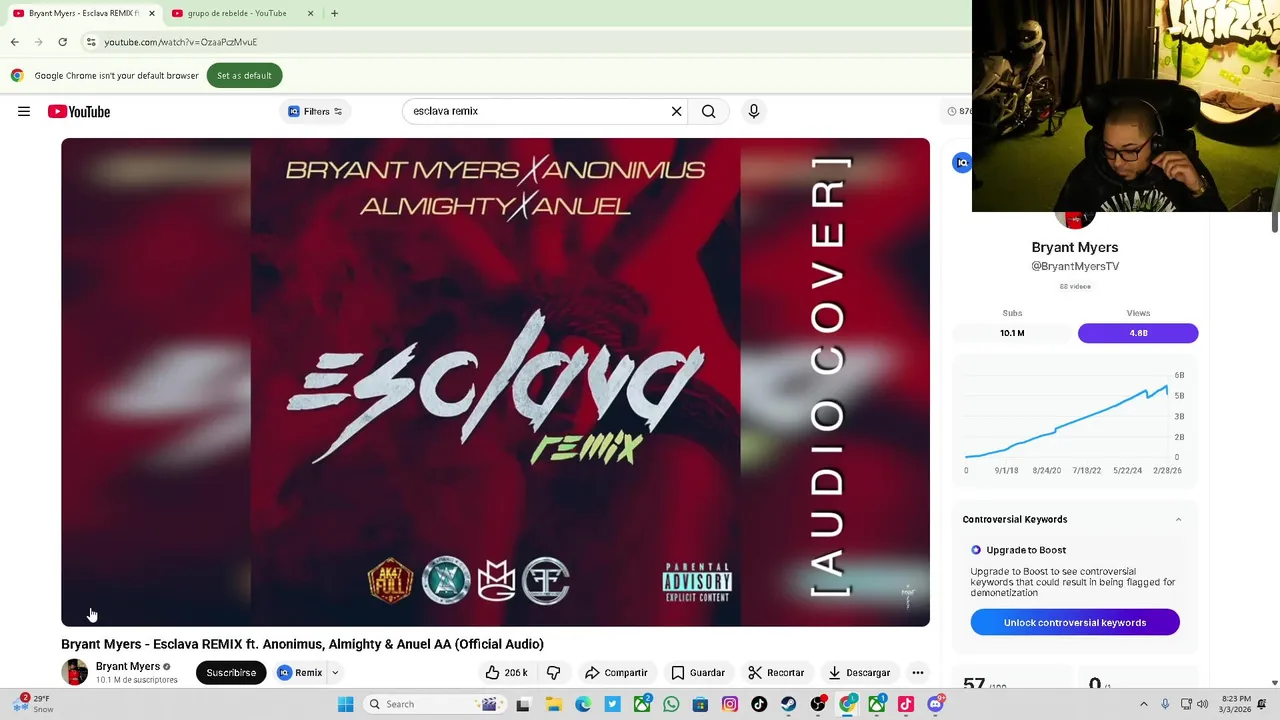This screenshot has width=1280, height=720.
Task: Open Discord from the taskbar
Action: tap(936, 704)
